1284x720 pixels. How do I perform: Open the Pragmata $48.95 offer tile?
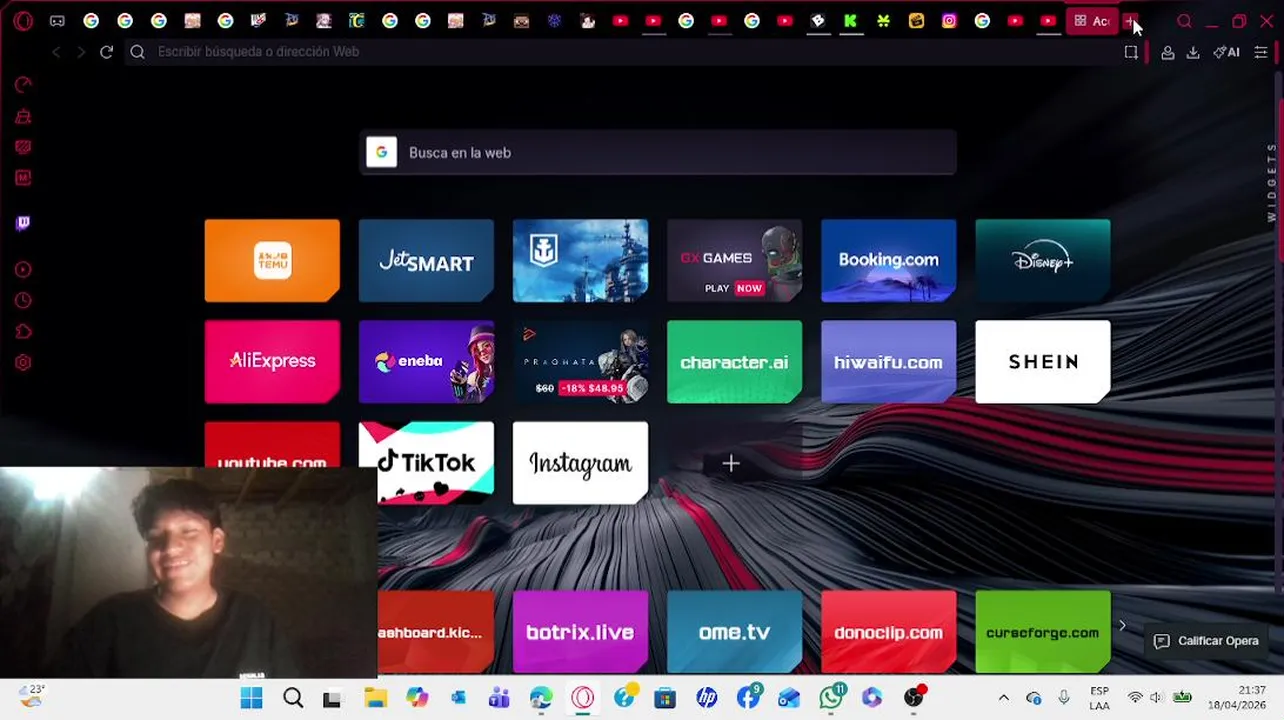pyautogui.click(x=580, y=361)
